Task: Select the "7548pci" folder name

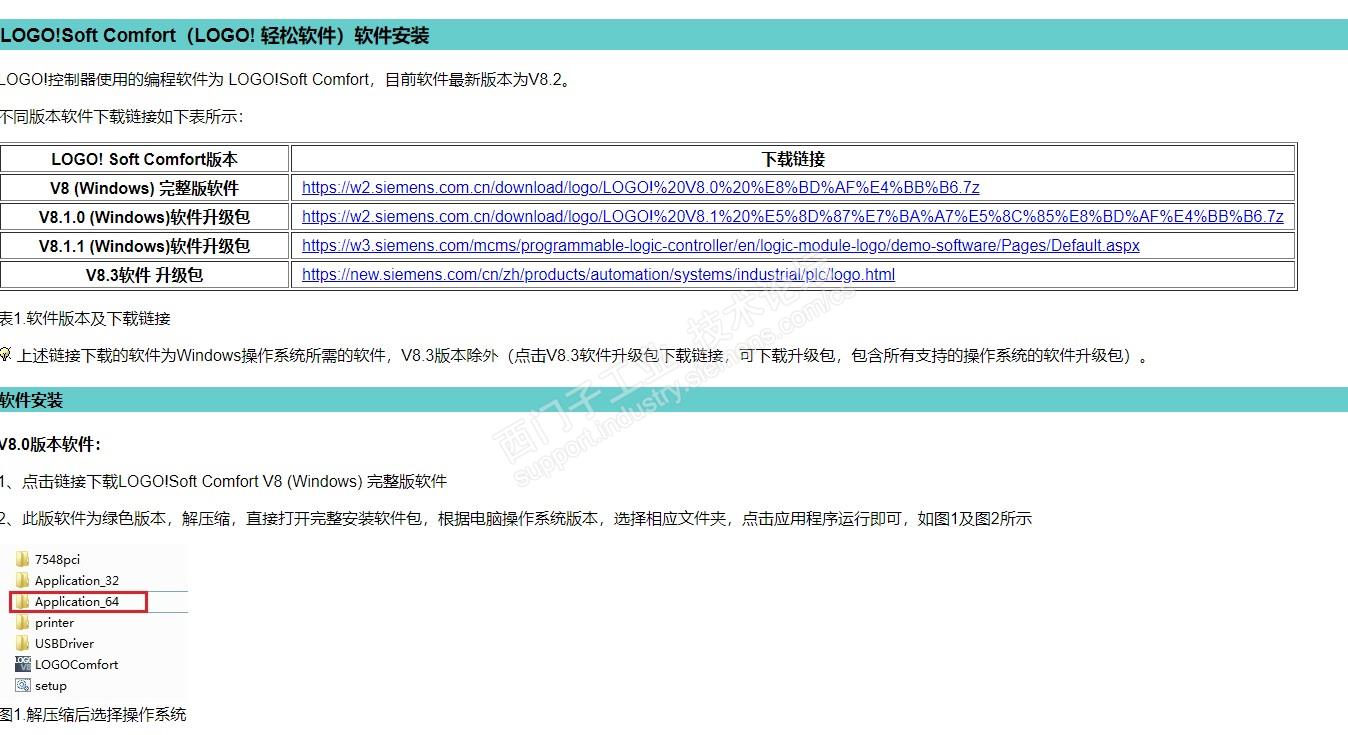Action: point(57,559)
